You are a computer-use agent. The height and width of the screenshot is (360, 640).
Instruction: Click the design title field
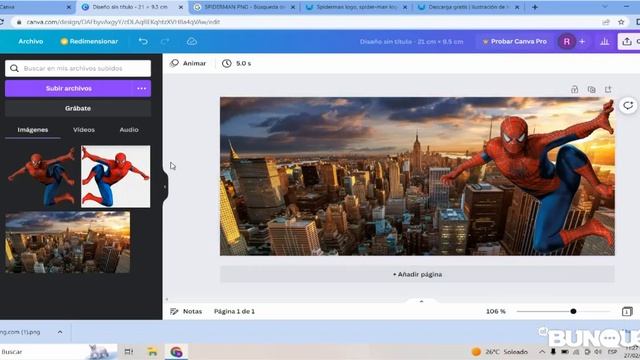click(411, 41)
